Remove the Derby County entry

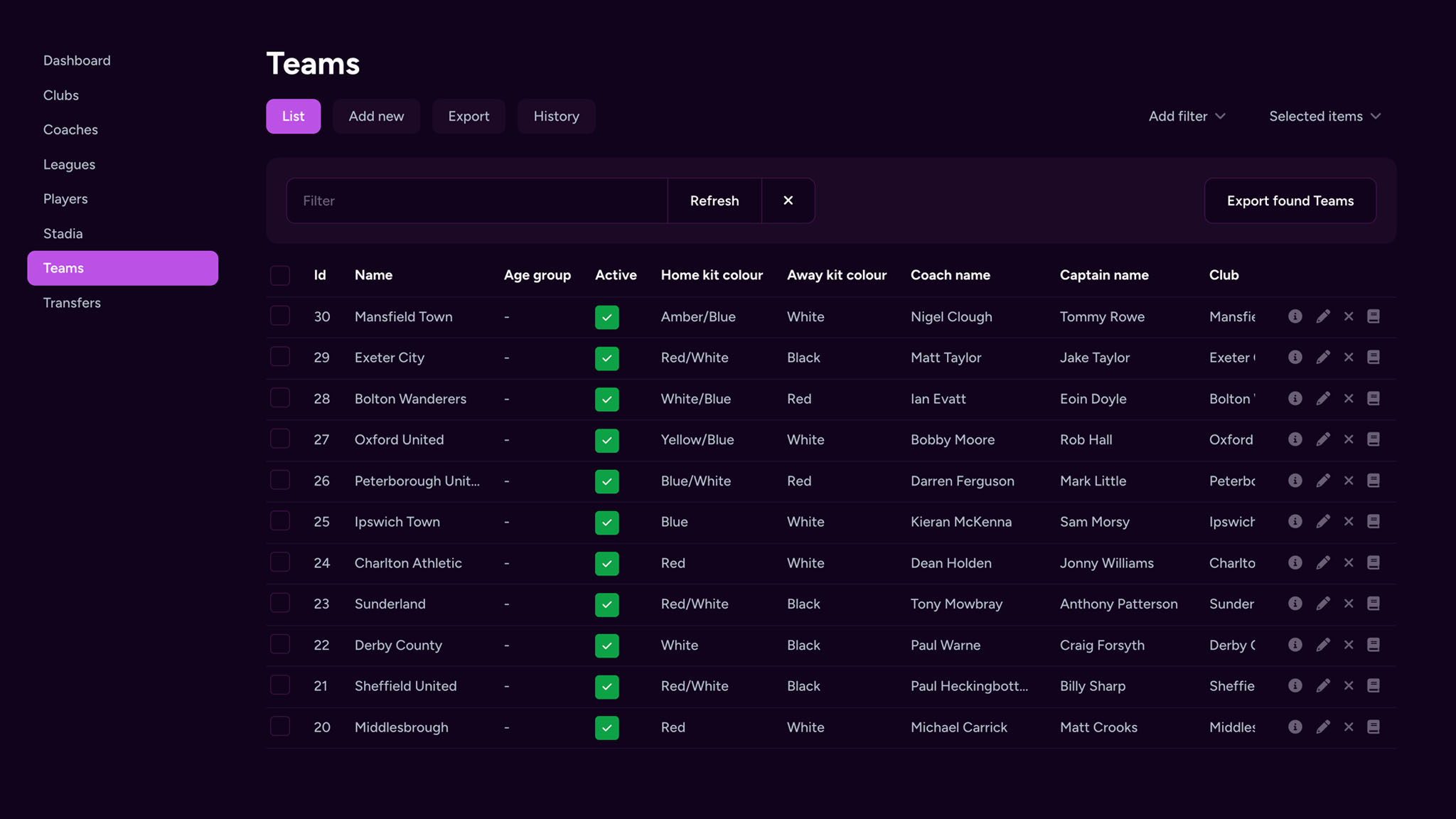click(1349, 645)
